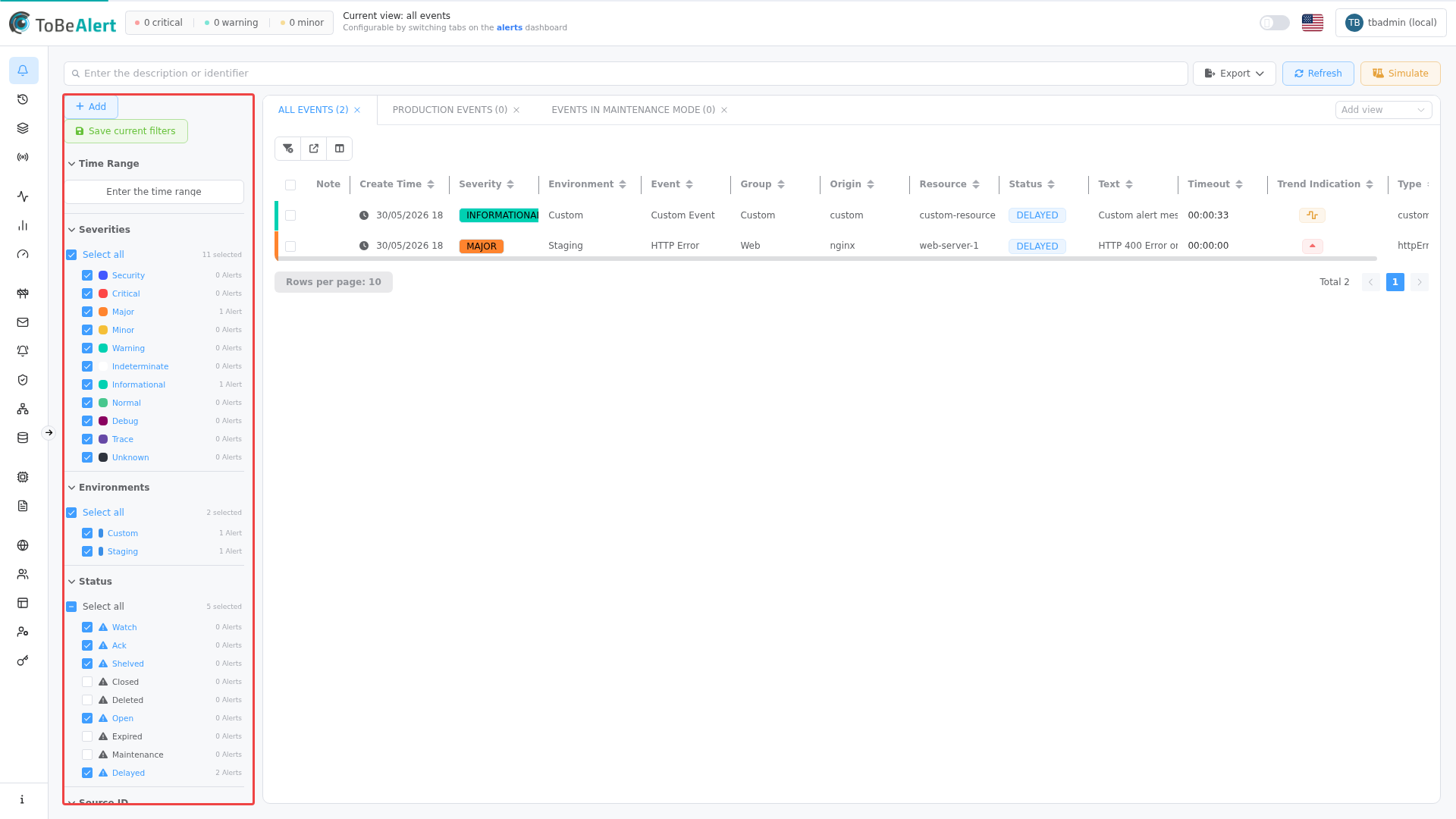This screenshot has width=1456, height=819.
Task: Open the mail envelope sidebar icon
Action: tap(23, 322)
